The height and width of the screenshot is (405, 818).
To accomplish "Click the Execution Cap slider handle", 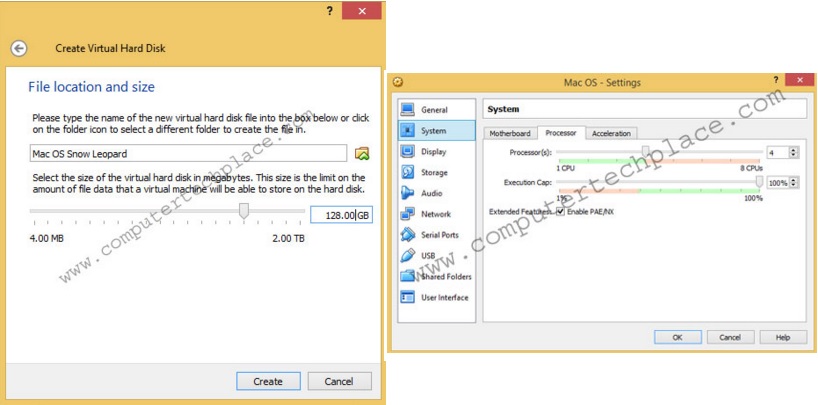I will 759,181.
